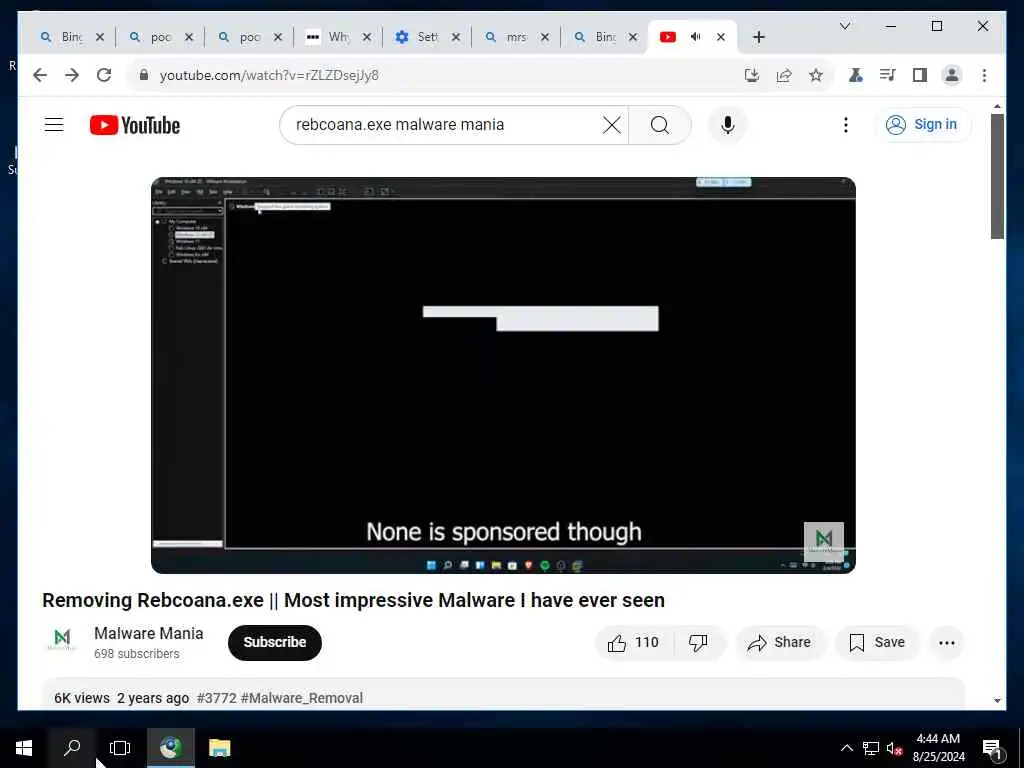
Task: Bookmark this page with star
Action: click(816, 75)
